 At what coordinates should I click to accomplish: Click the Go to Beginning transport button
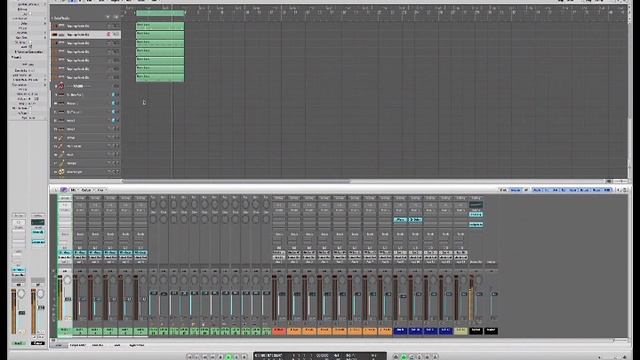(x=190, y=357)
